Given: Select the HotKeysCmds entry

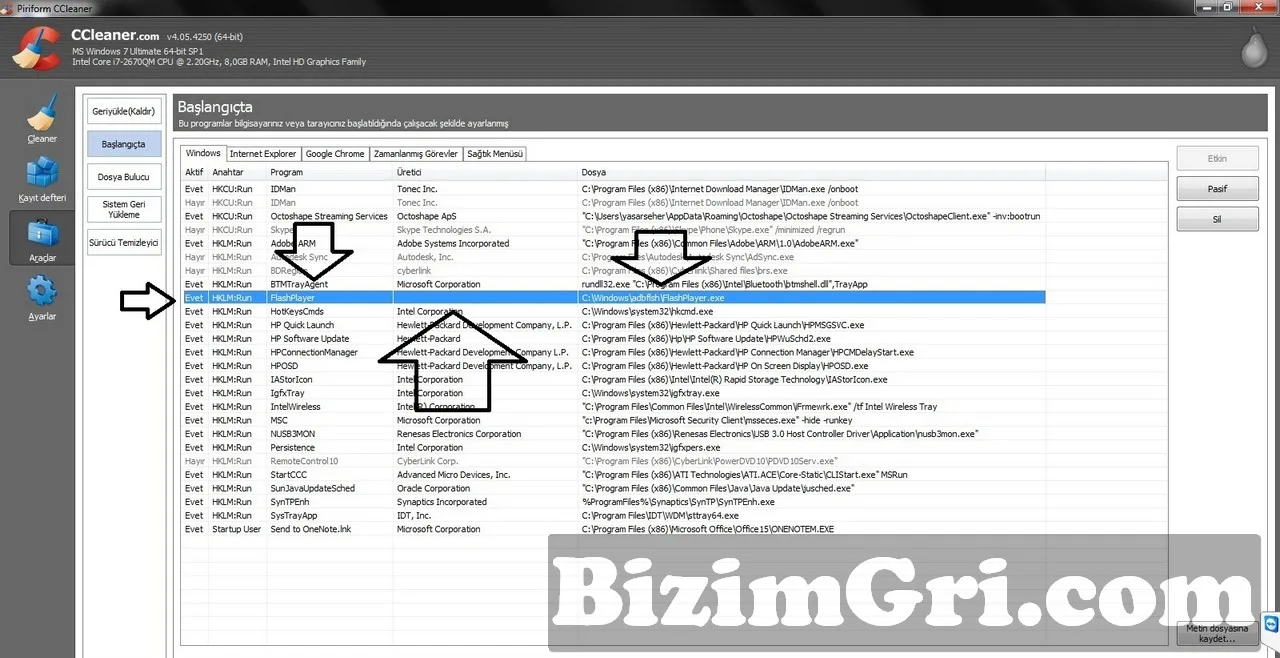Looking at the screenshot, I should 613,311.
